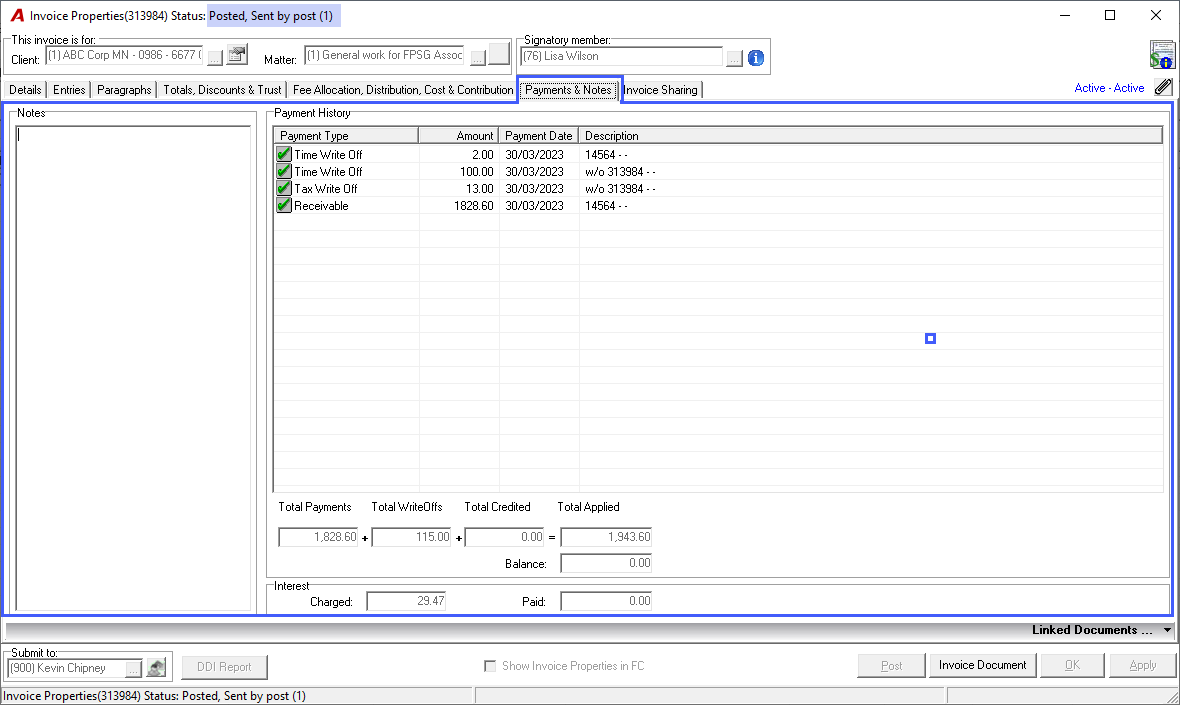The width and height of the screenshot is (1180, 705).
Task: Open the Submit to lookup ellipsis button
Action: 133,668
